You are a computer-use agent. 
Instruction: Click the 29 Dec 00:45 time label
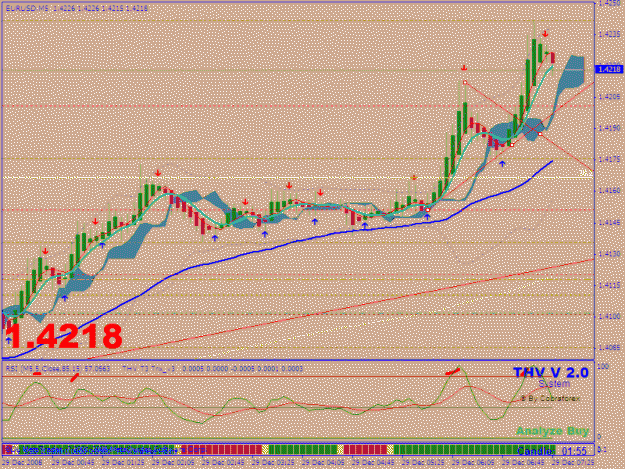(x=73, y=463)
